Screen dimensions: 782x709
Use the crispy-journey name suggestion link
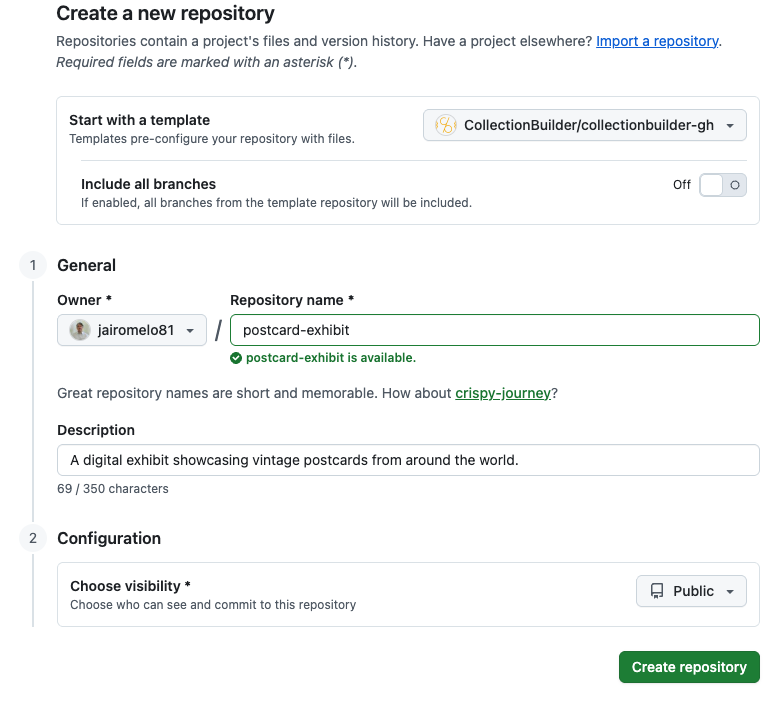[x=502, y=393]
